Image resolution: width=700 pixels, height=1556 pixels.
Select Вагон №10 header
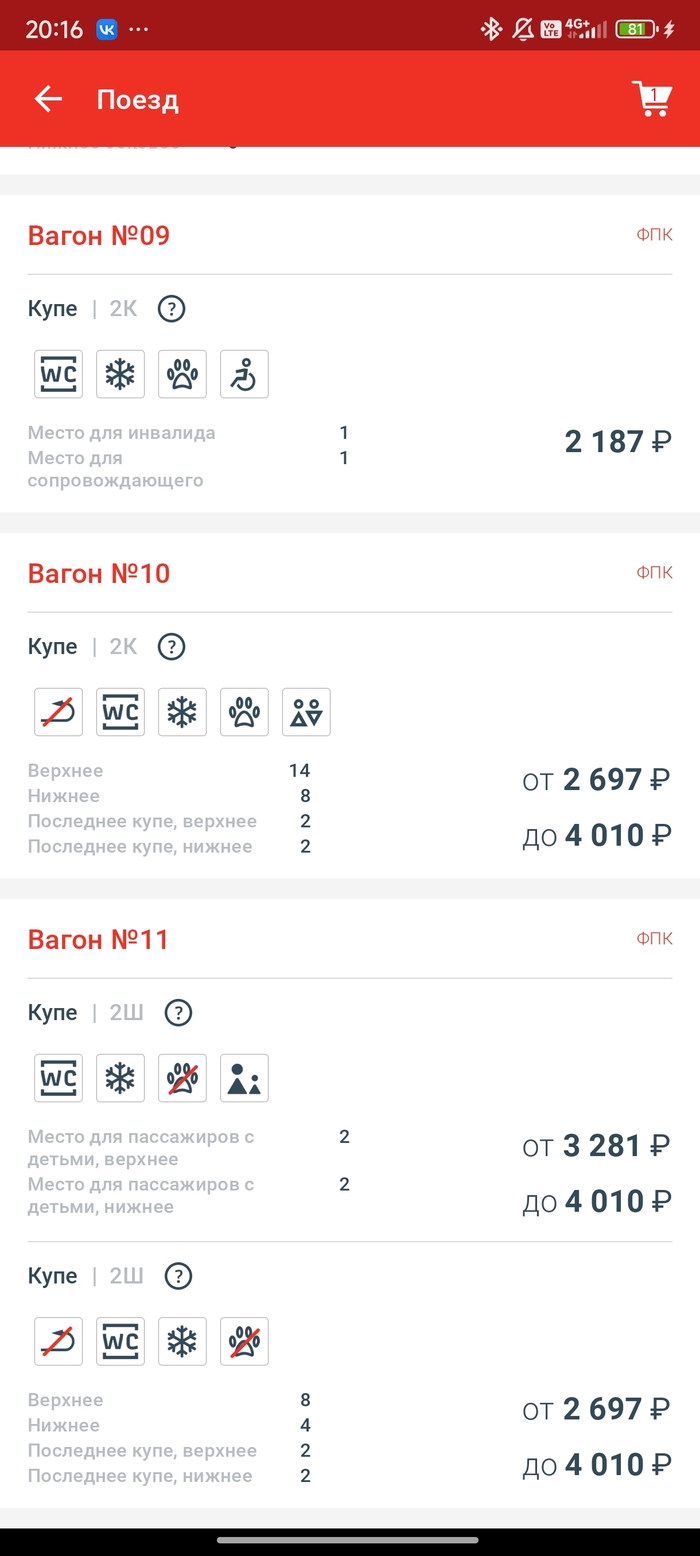click(99, 573)
